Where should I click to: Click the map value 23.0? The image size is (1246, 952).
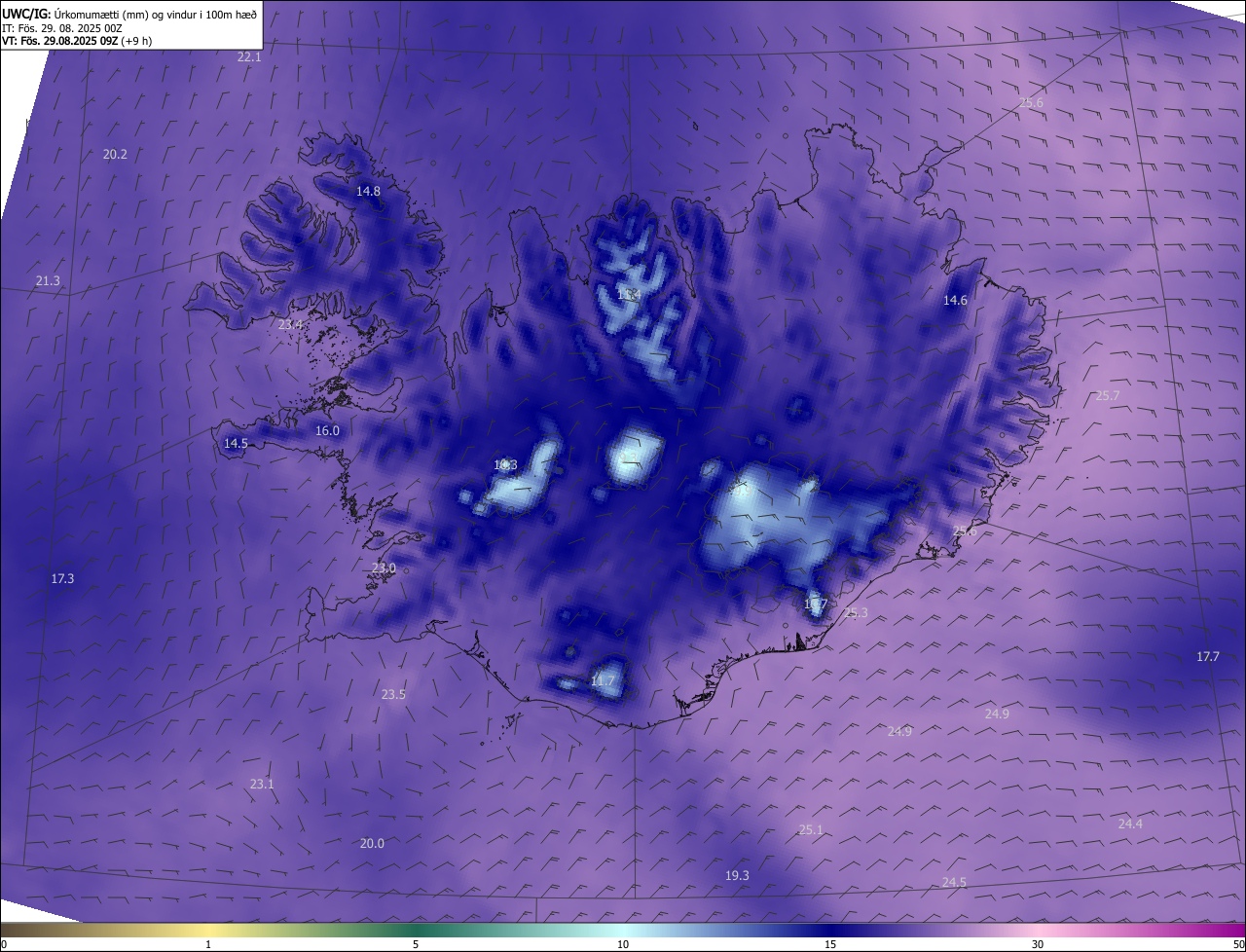pos(384,568)
